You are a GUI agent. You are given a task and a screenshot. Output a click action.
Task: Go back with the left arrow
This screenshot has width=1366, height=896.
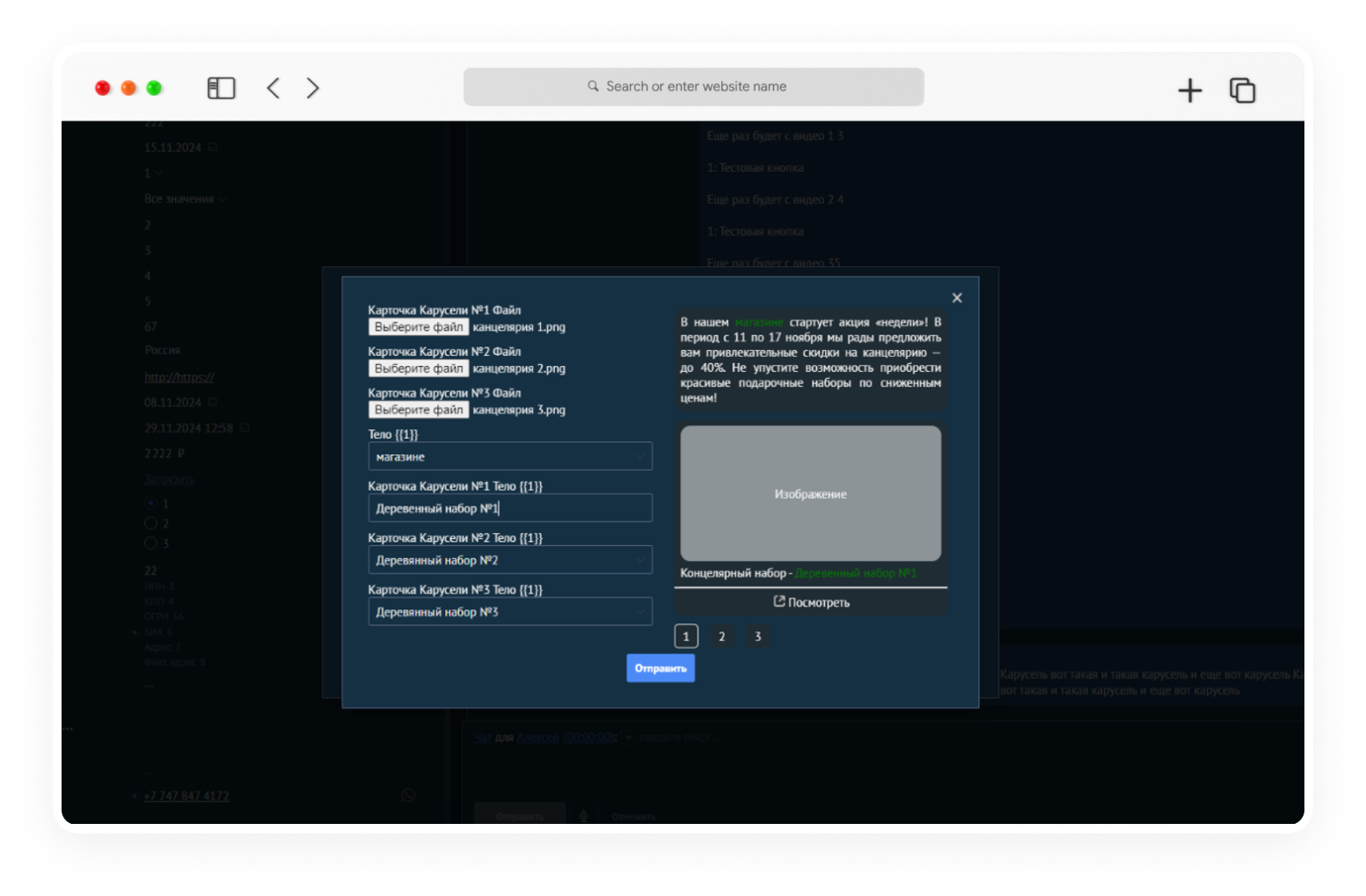click(274, 88)
